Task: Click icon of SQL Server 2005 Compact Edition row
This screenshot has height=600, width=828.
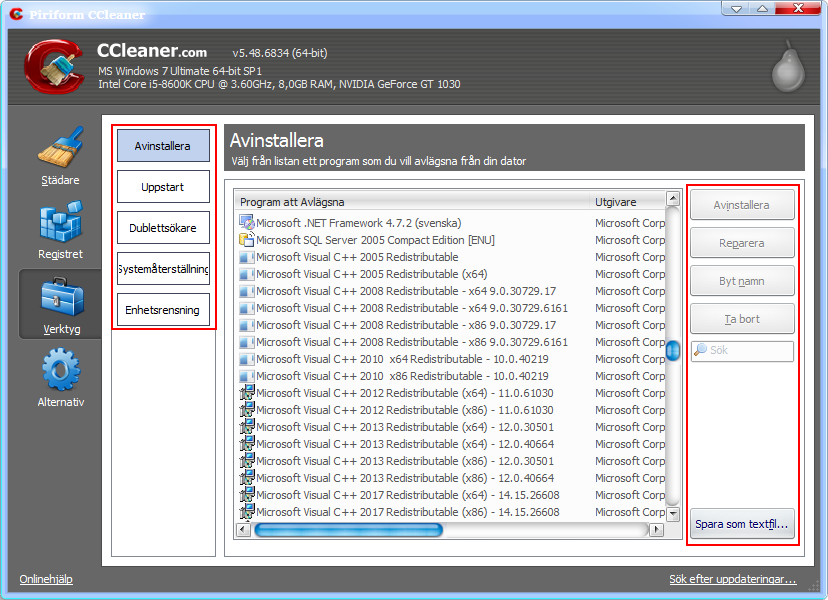Action: tap(247, 240)
